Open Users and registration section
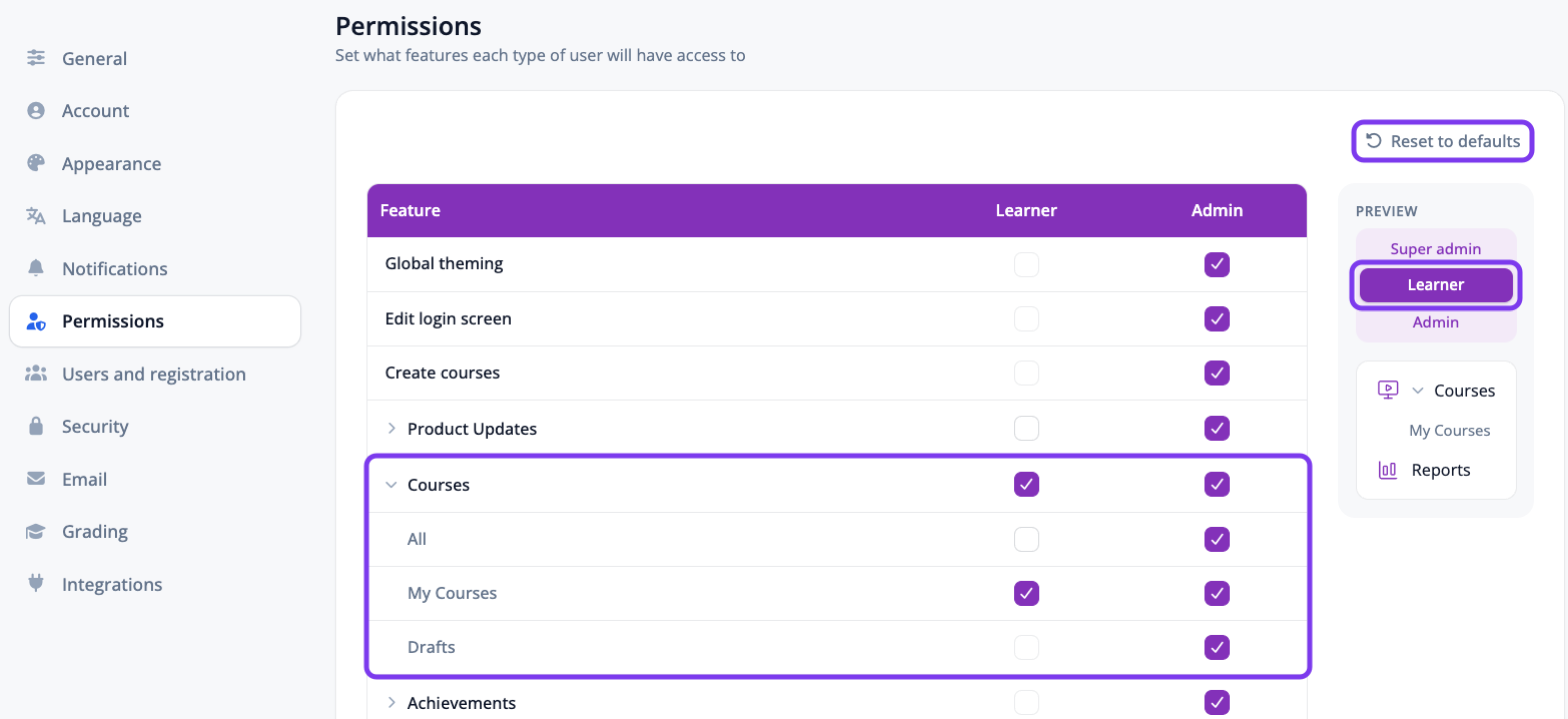 click(155, 374)
